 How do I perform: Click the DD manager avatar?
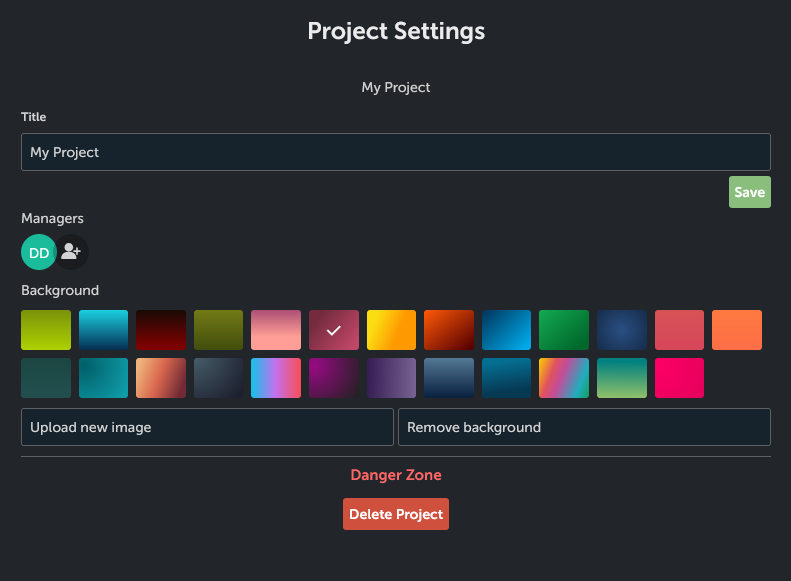(x=38, y=252)
